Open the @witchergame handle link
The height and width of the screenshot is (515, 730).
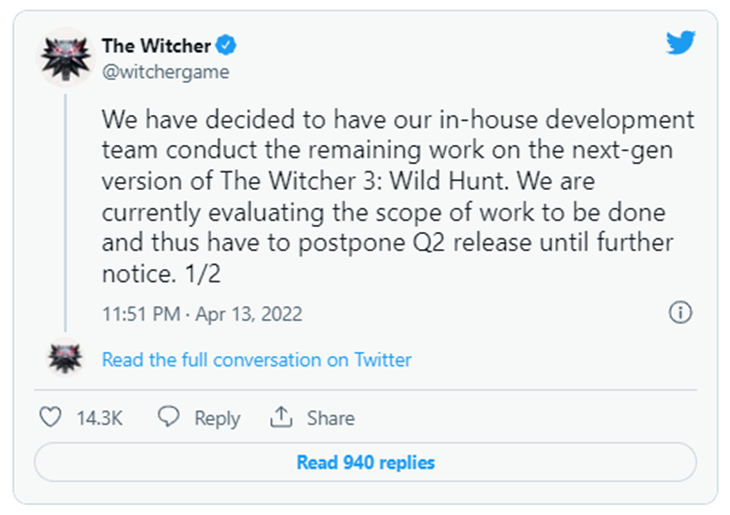(166, 72)
